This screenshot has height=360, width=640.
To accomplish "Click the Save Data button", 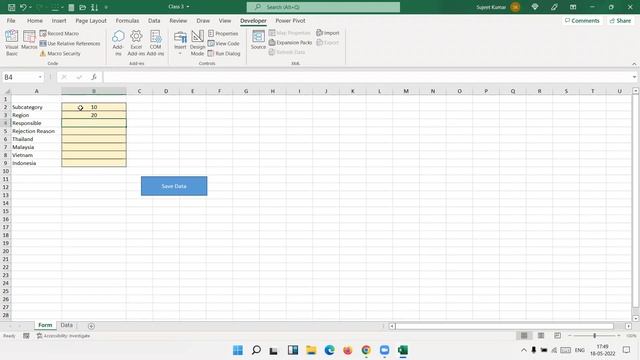I will 174,186.
